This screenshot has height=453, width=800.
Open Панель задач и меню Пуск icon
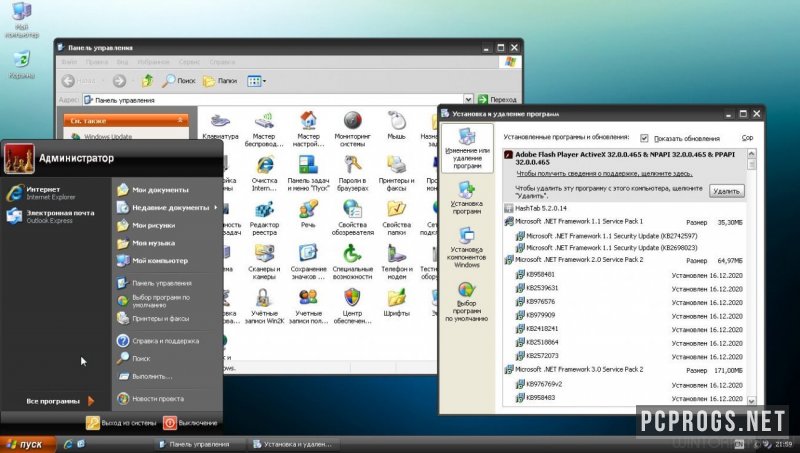308,173
